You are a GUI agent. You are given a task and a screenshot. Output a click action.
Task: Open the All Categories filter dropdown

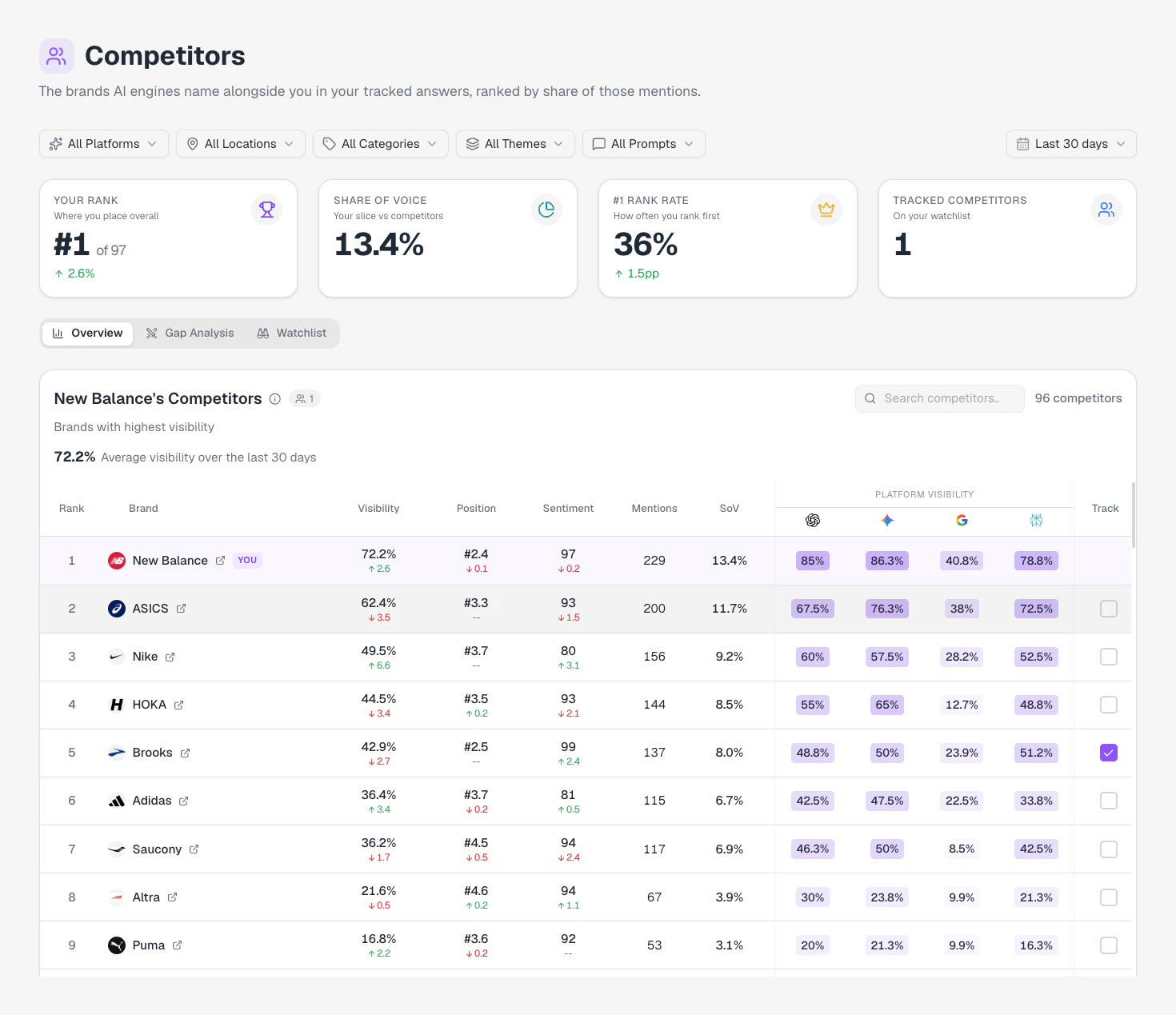381,144
